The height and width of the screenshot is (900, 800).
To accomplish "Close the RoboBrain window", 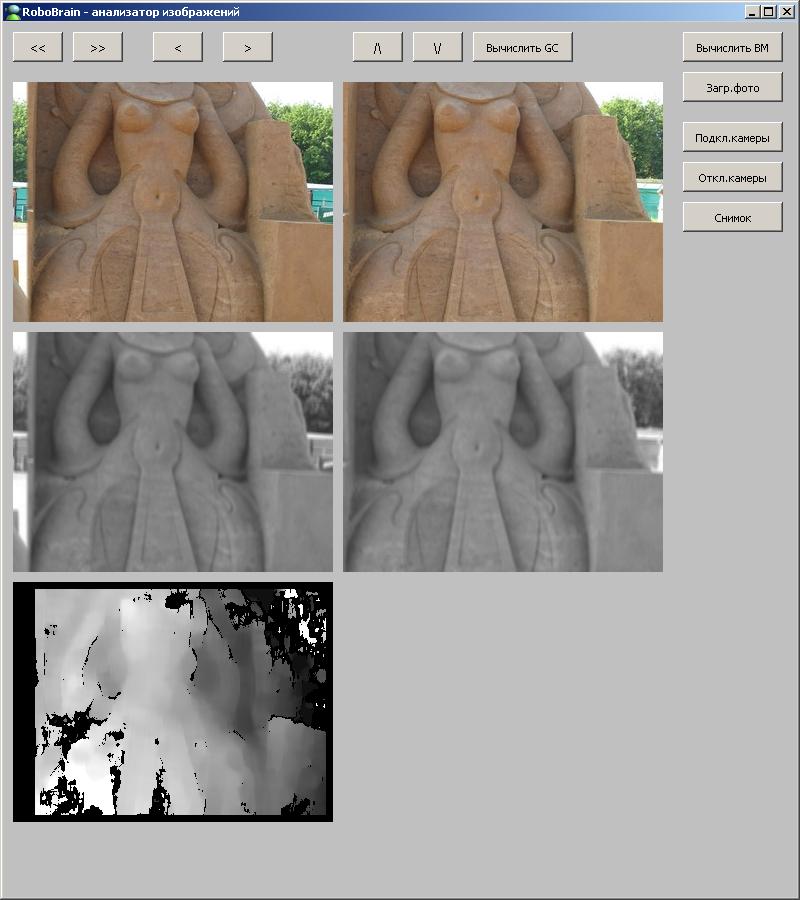I will pyautogui.click(x=787, y=11).
